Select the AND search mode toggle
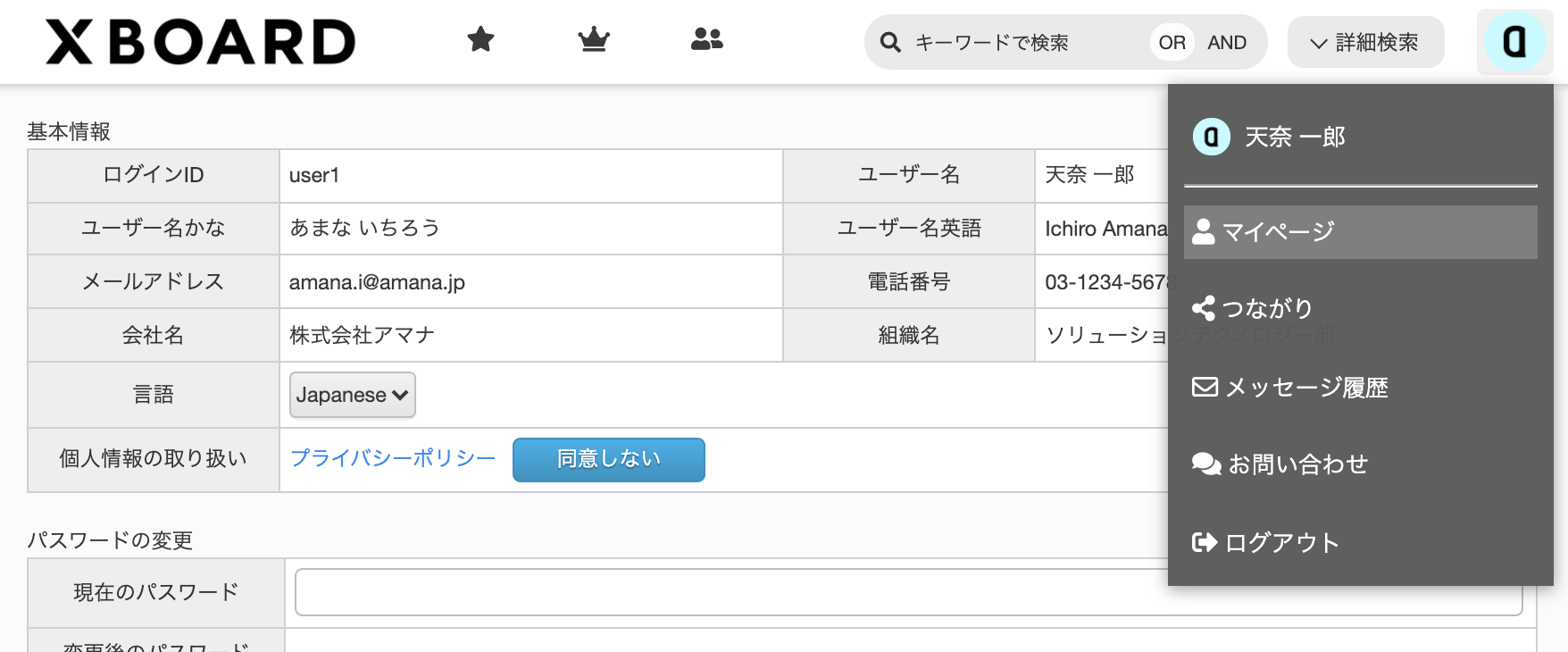This screenshot has width=1568, height=652. click(1227, 42)
